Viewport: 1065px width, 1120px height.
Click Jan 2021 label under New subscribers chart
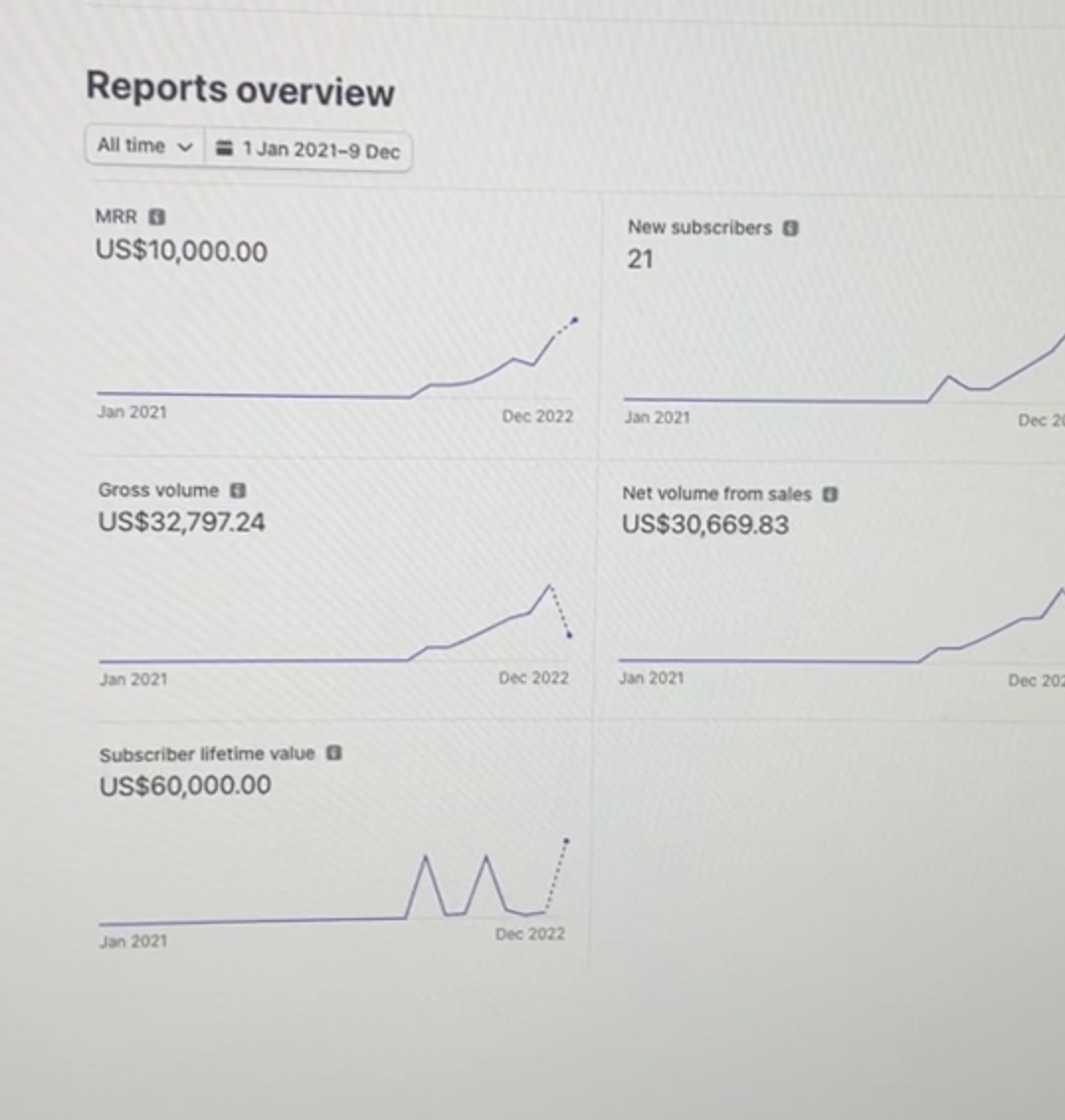657,418
